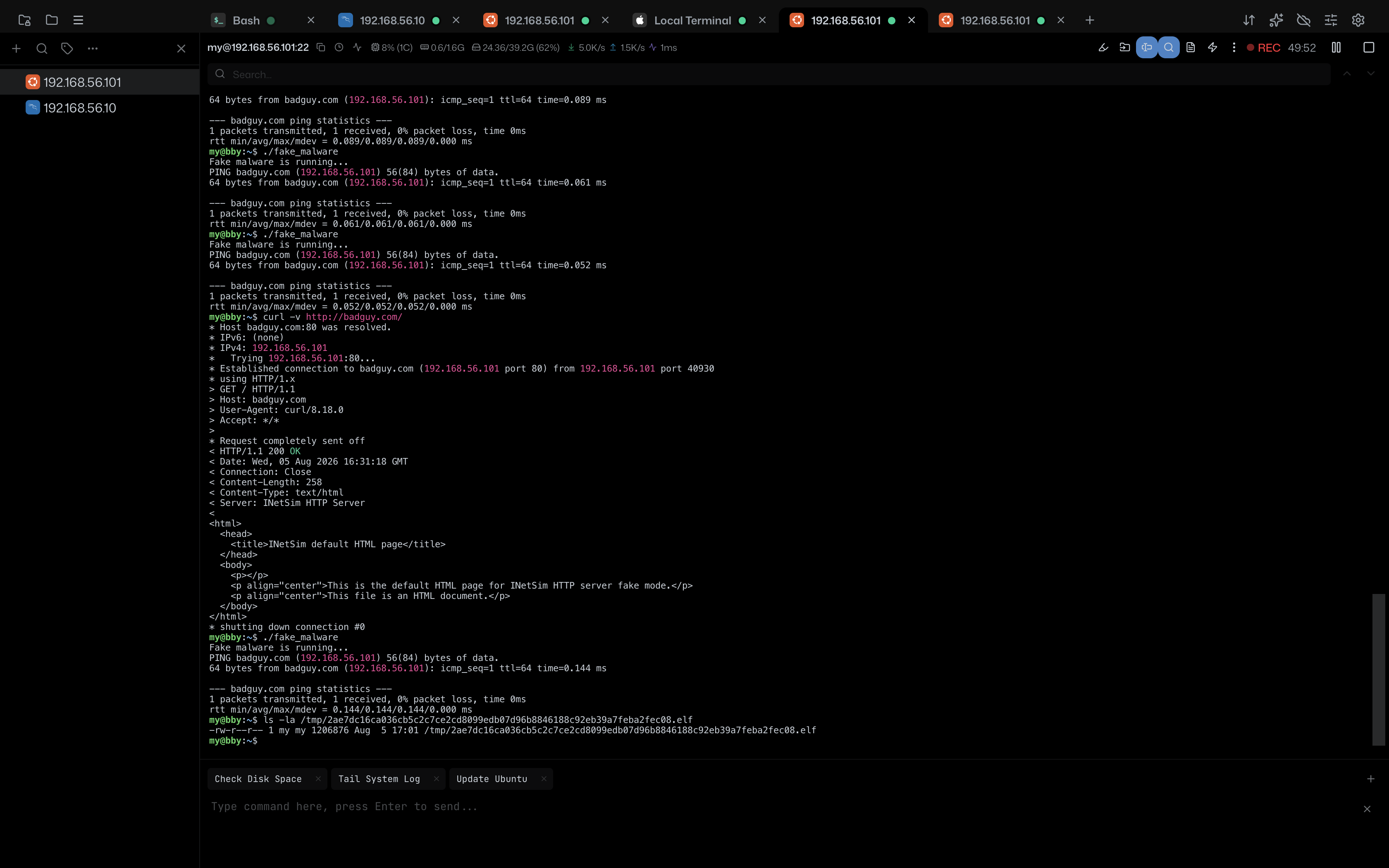Close the hosts sidebar panel
Screen dimensions: 1389x868
[x=181, y=49]
